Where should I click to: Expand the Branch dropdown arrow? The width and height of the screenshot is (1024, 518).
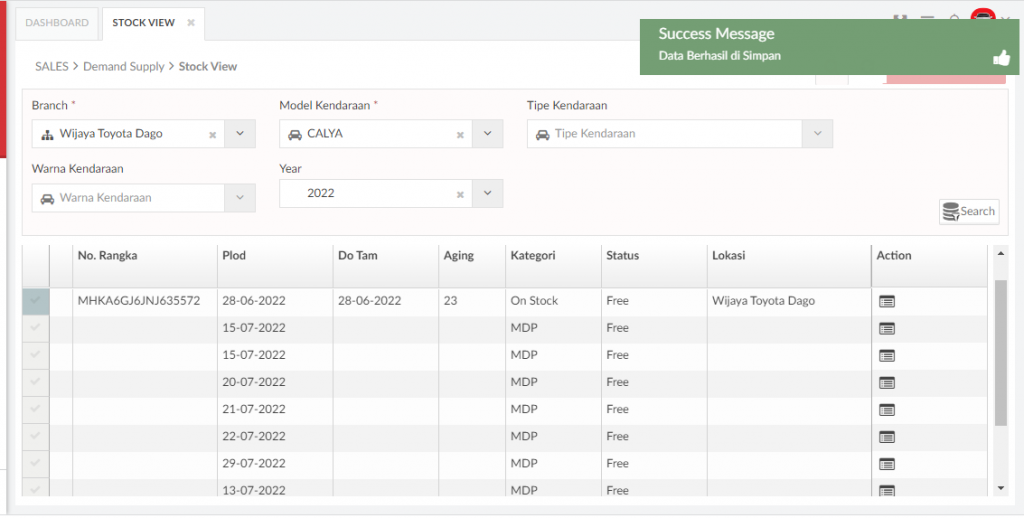tap(240, 133)
